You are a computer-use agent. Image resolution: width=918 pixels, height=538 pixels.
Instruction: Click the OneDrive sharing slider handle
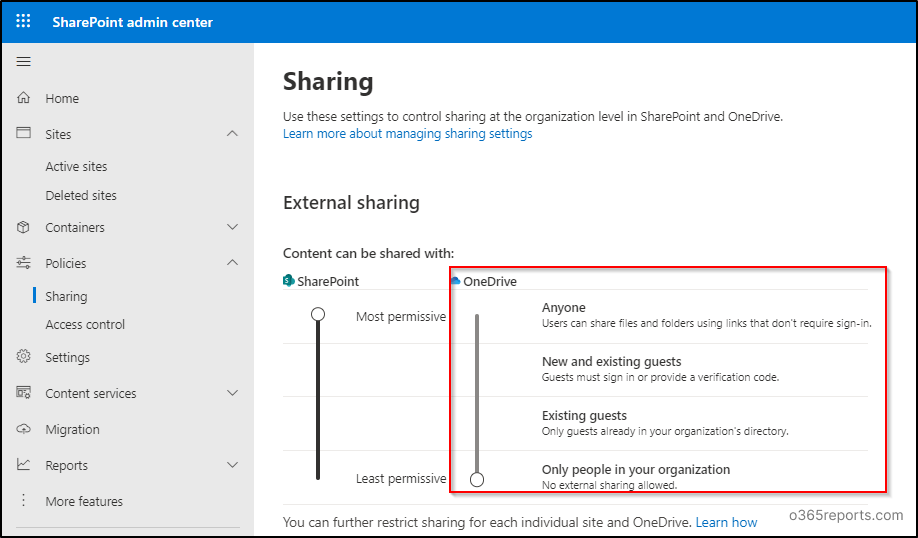coord(477,480)
